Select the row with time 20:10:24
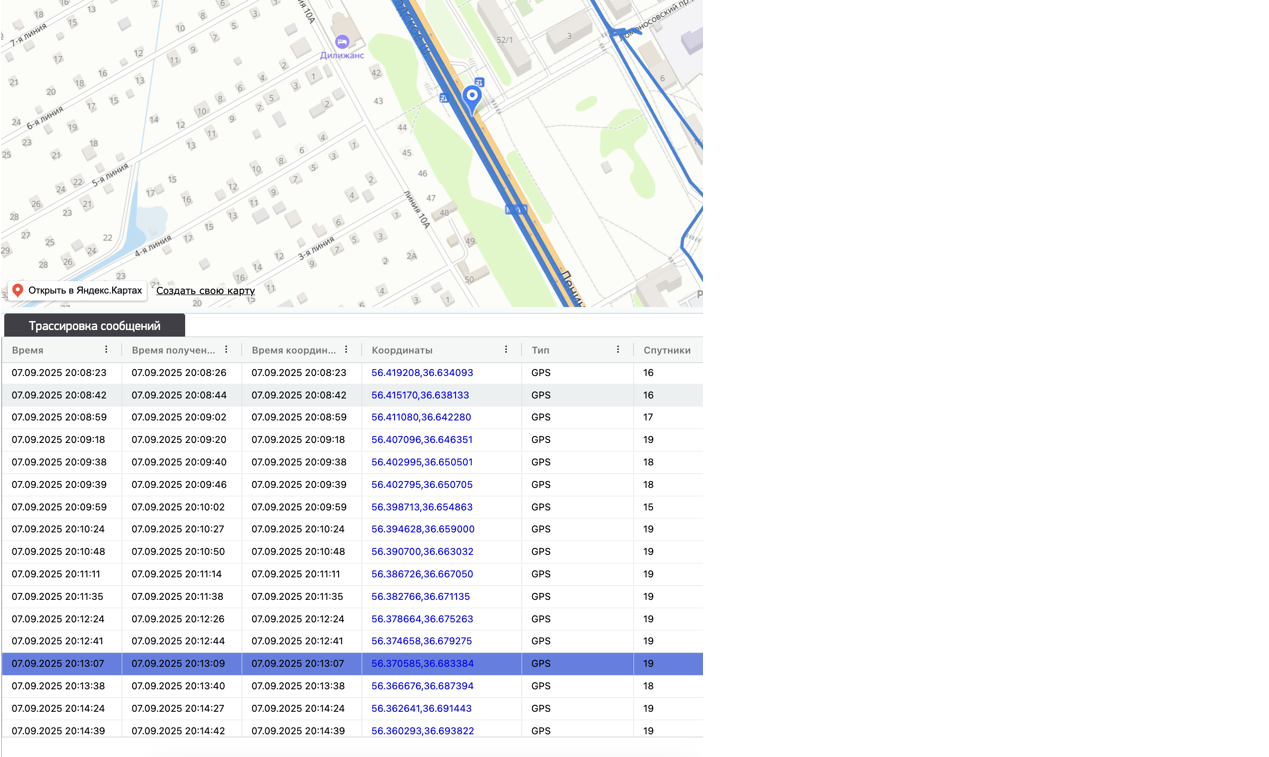Viewport: 1269px width, 757px height. (x=58, y=530)
